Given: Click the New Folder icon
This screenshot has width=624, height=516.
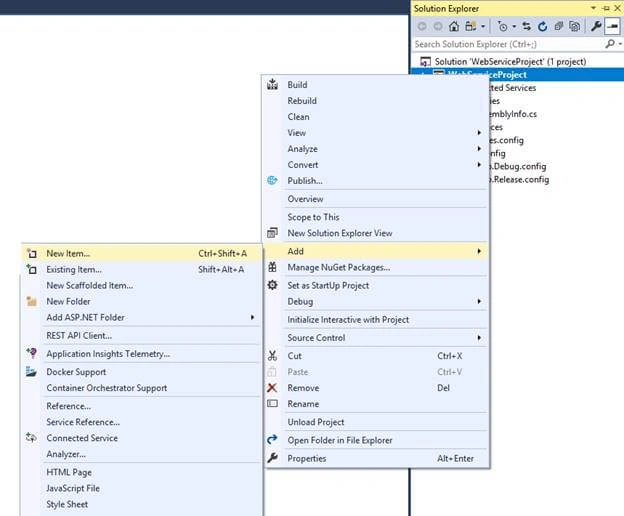Looking at the screenshot, I should click(31, 301).
